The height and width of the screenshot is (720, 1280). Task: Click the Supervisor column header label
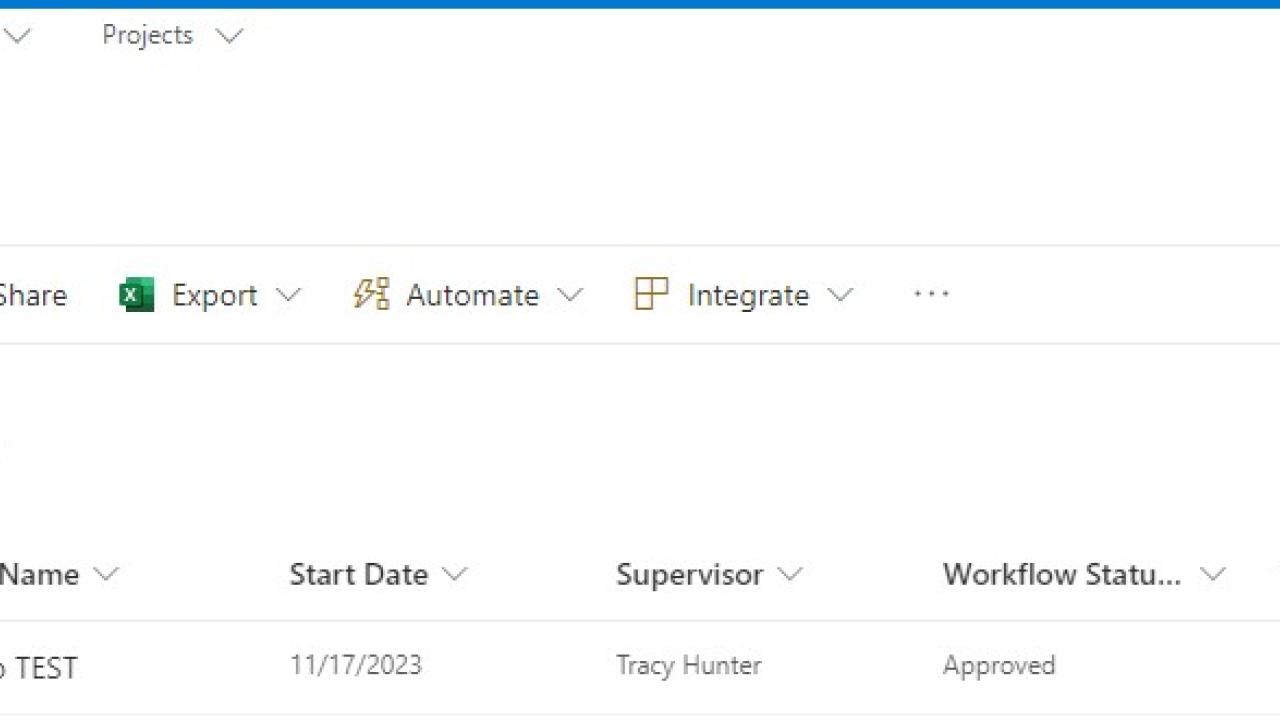tap(689, 574)
